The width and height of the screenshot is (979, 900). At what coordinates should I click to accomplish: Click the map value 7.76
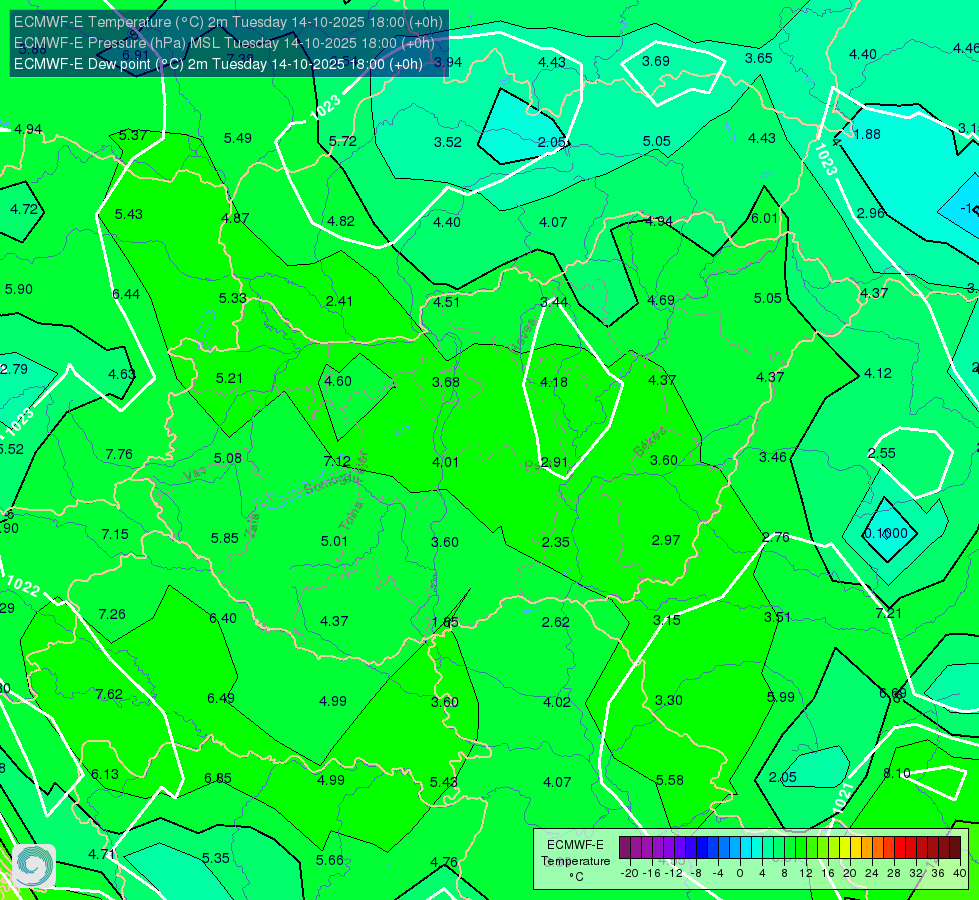(119, 454)
